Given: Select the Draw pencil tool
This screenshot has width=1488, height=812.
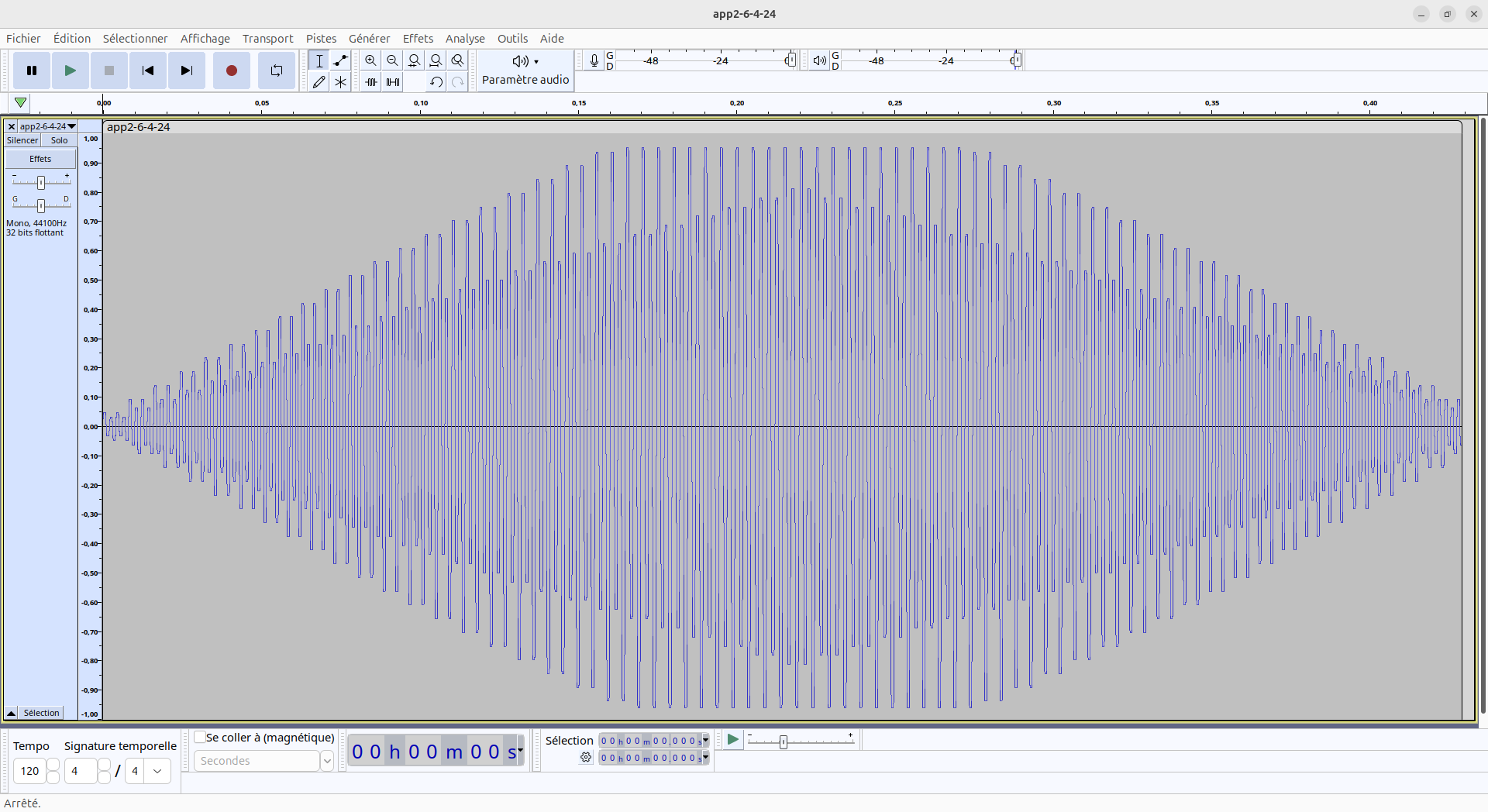Looking at the screenshot, I should point(319,82).
